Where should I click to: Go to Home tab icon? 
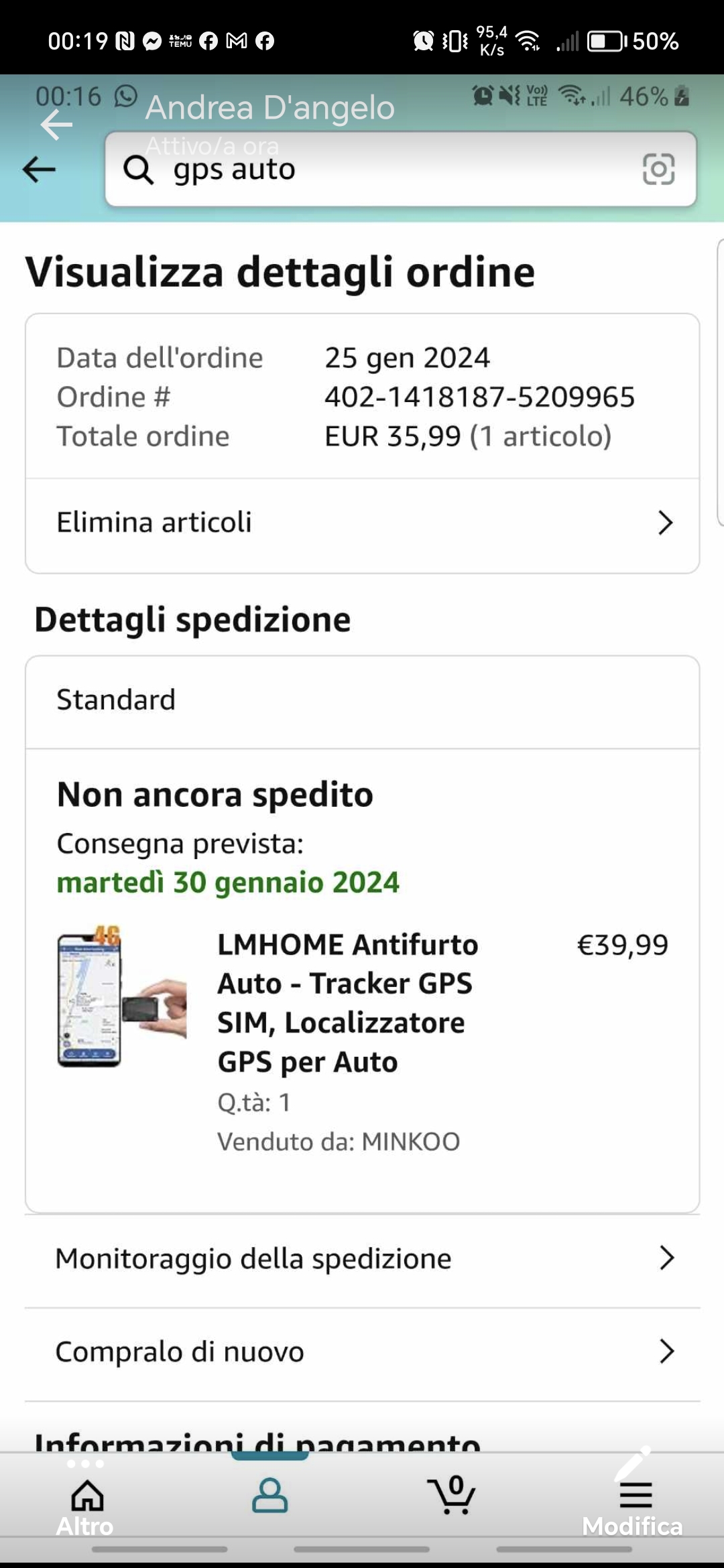87,1496
